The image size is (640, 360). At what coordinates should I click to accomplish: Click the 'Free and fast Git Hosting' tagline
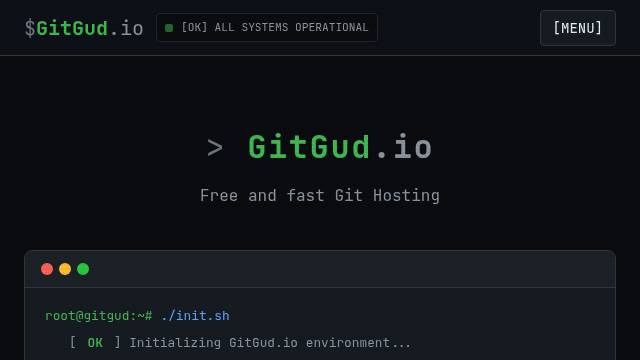[320, 196]
